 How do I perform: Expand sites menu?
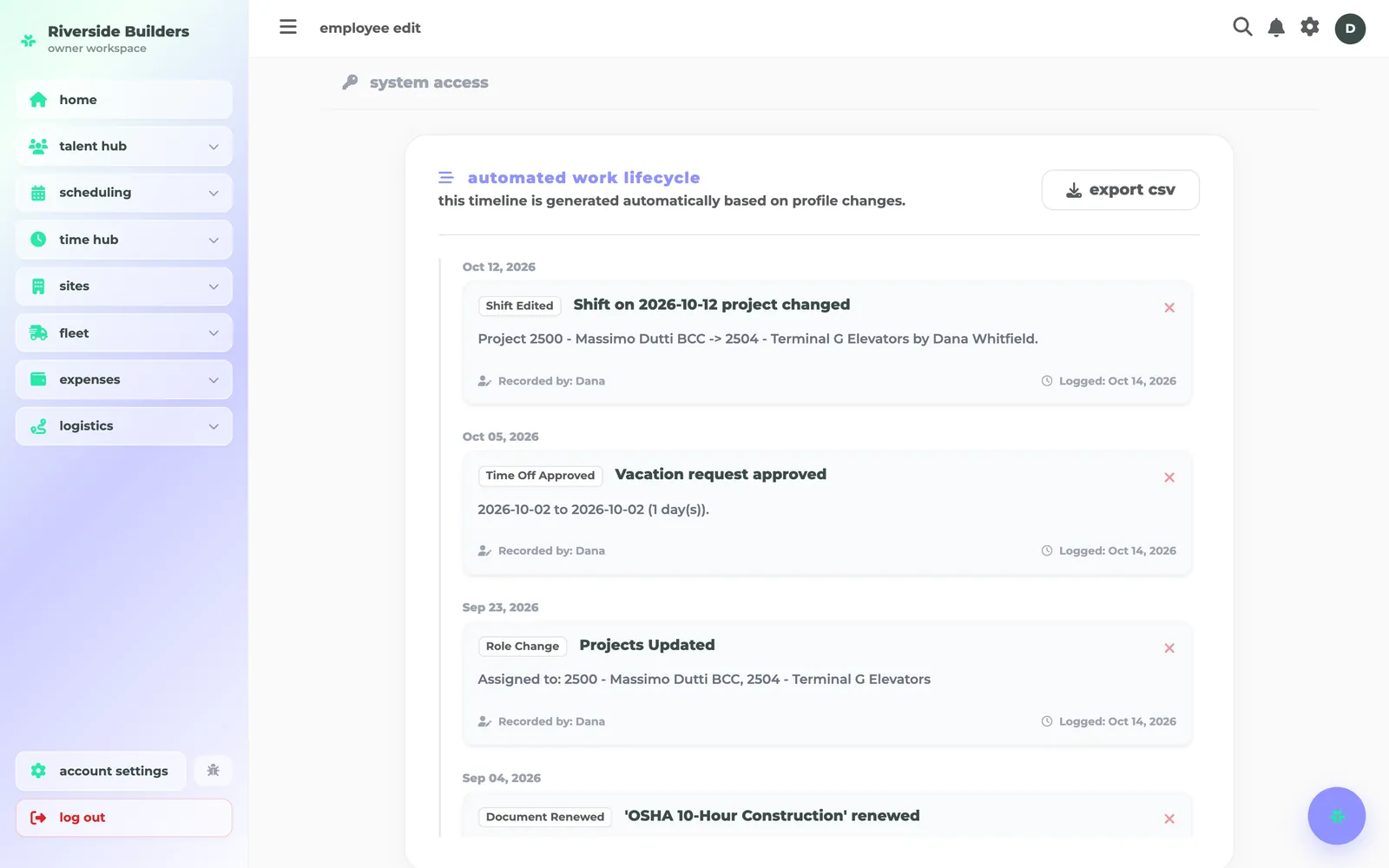click(x=123, y=286)
